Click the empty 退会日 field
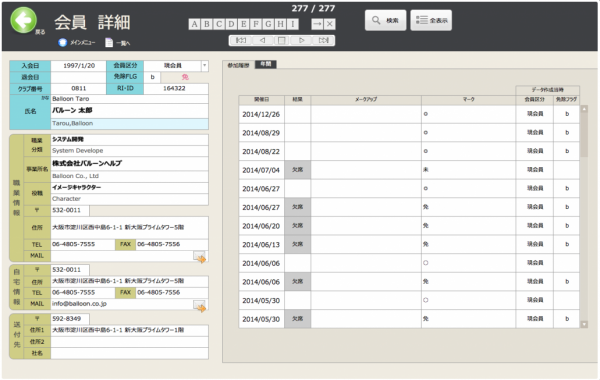Viewport: 600px width, 380px height. [78, 77]
